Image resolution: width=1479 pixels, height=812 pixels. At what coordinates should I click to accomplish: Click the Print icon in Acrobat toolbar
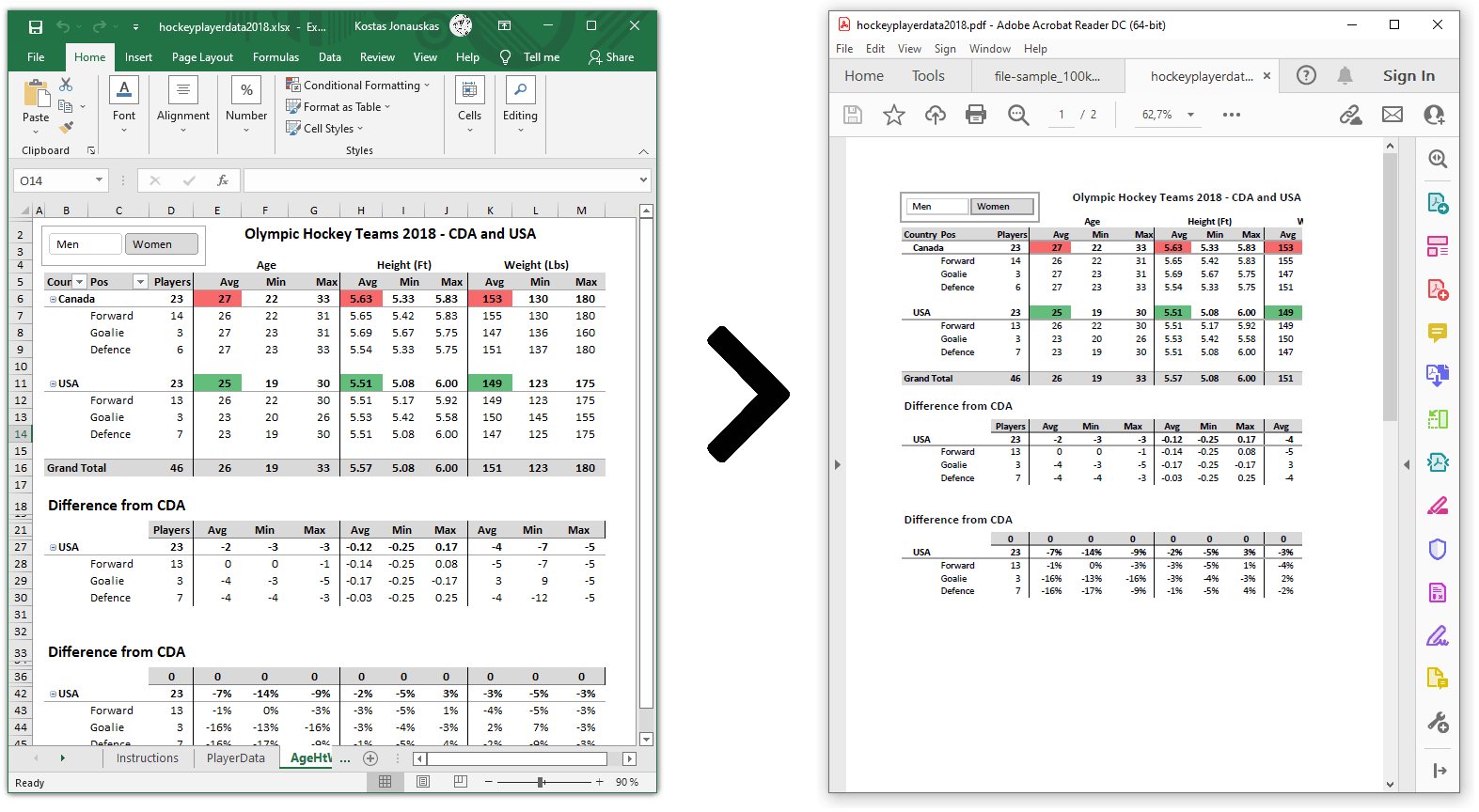[x=976, y=115]
